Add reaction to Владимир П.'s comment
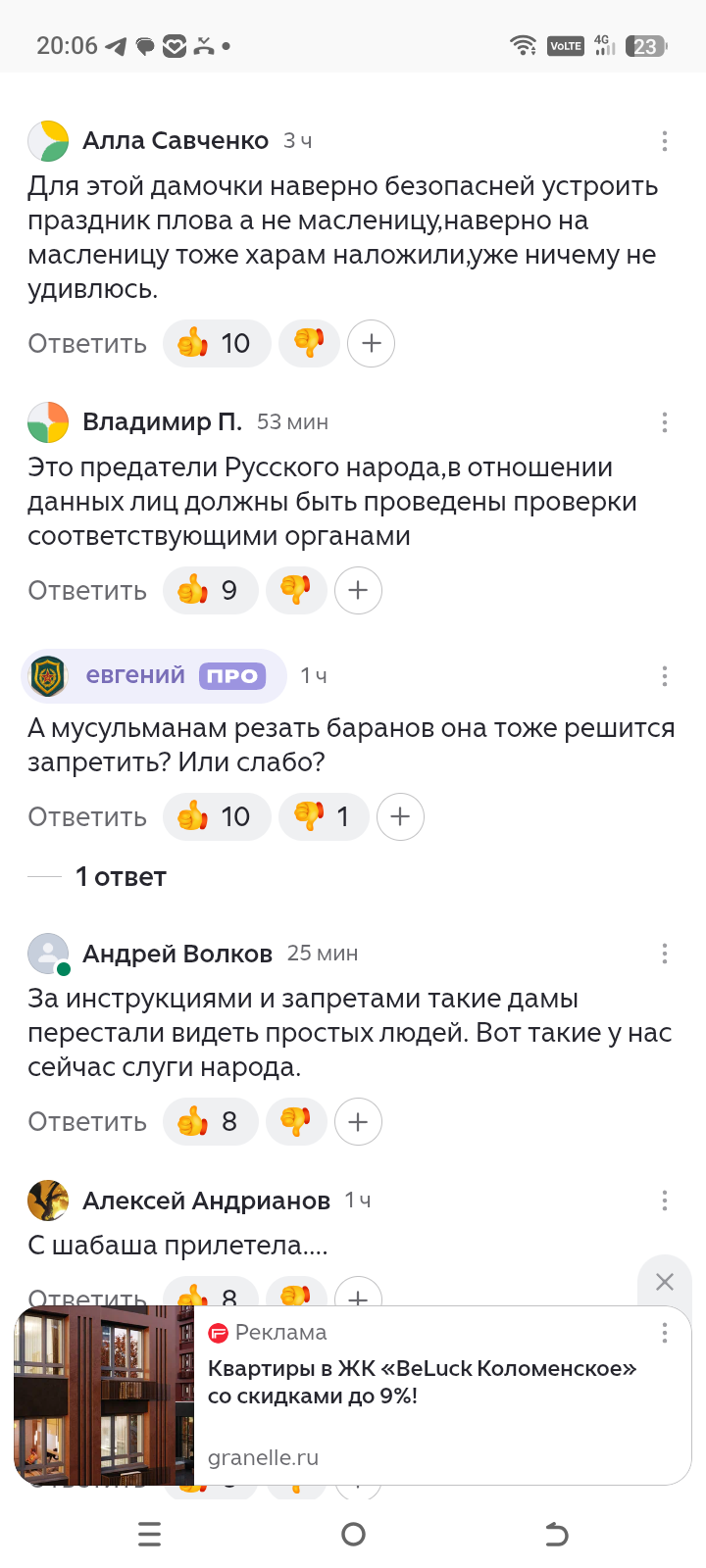Viewport: 706px width, 1568px height. coord(358,591)
